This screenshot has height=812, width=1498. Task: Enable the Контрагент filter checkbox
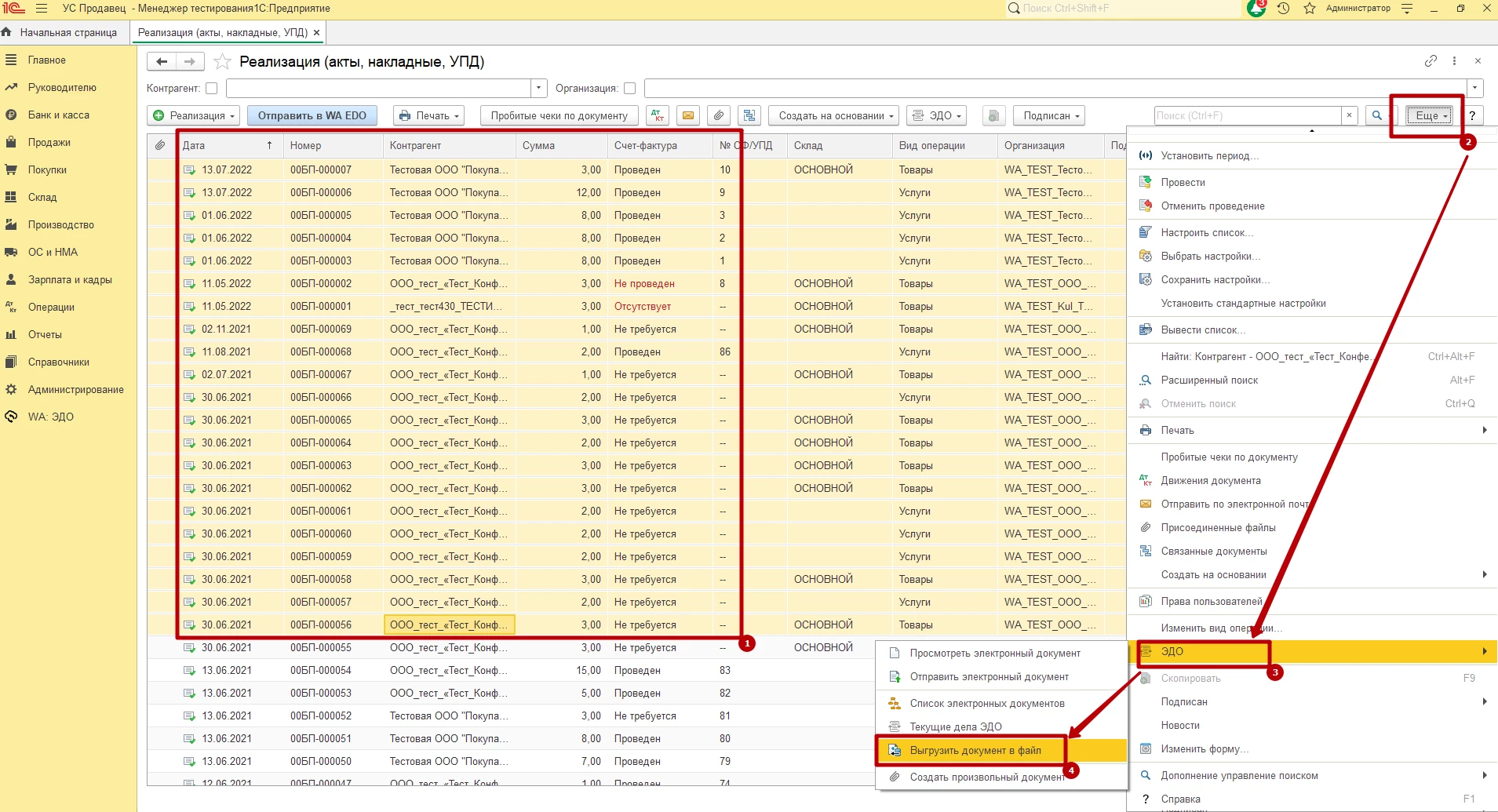(212, 88)
